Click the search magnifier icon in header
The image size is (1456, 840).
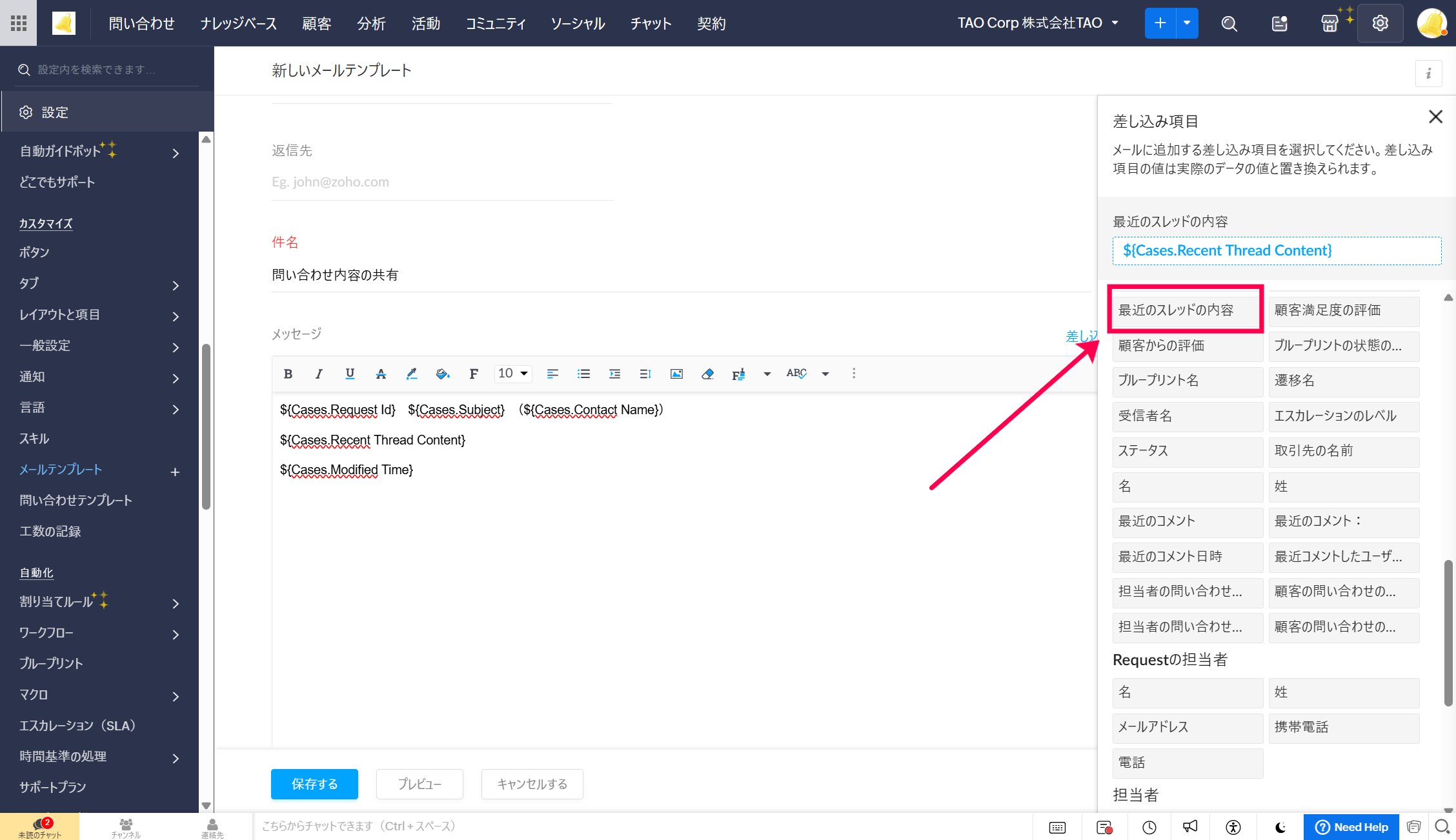(x=1229, y=23)
